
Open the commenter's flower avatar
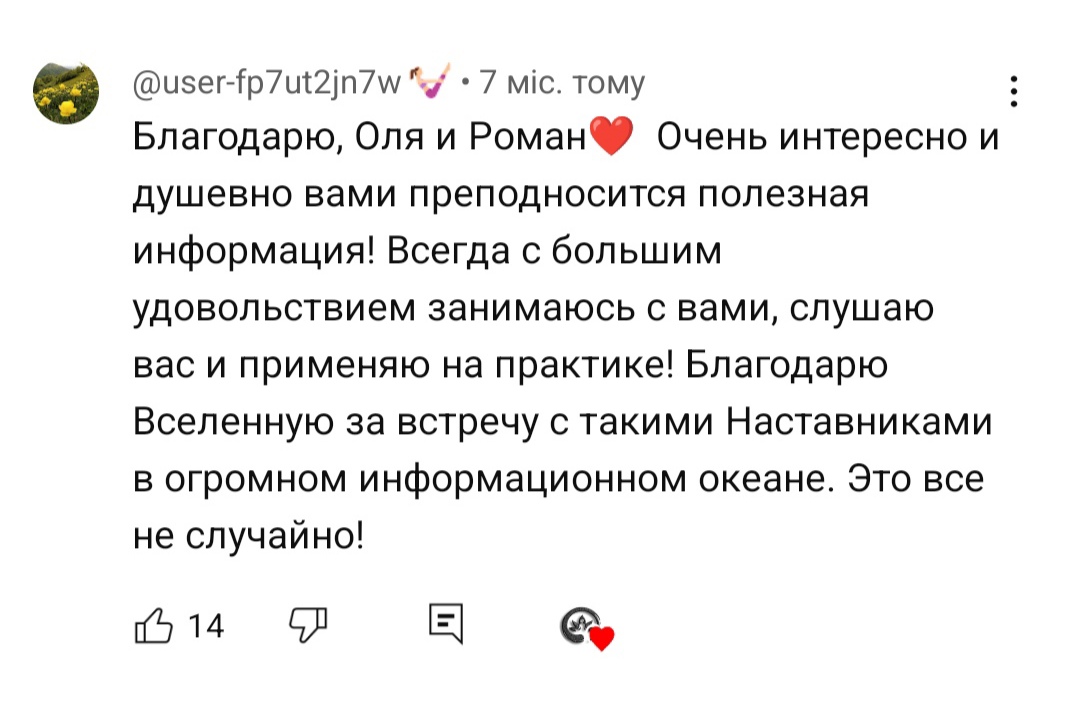click(x=68, y=91)
